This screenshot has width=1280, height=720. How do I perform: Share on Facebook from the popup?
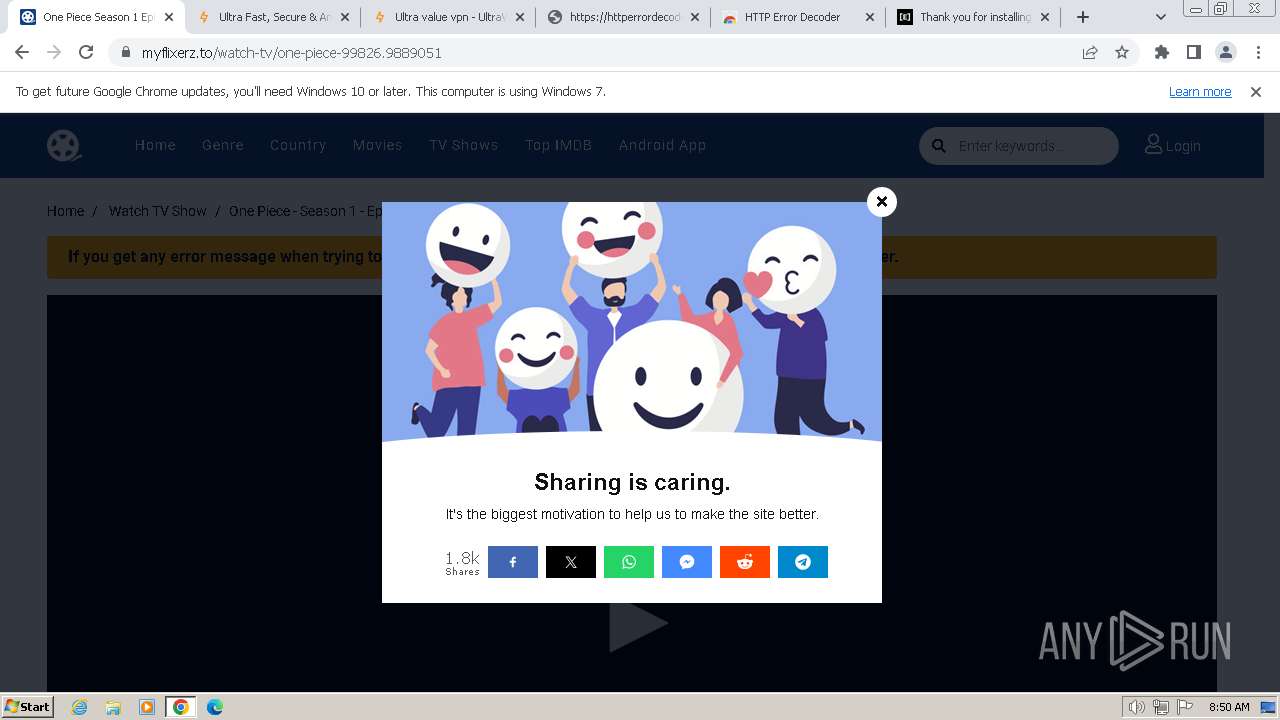point(513,562)
